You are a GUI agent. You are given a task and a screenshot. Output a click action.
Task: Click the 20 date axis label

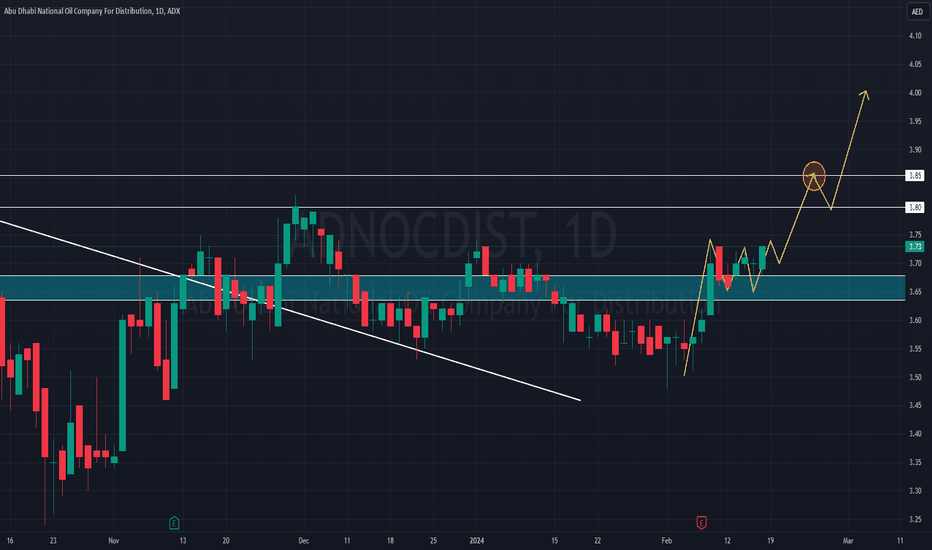[x=226, y=540]
